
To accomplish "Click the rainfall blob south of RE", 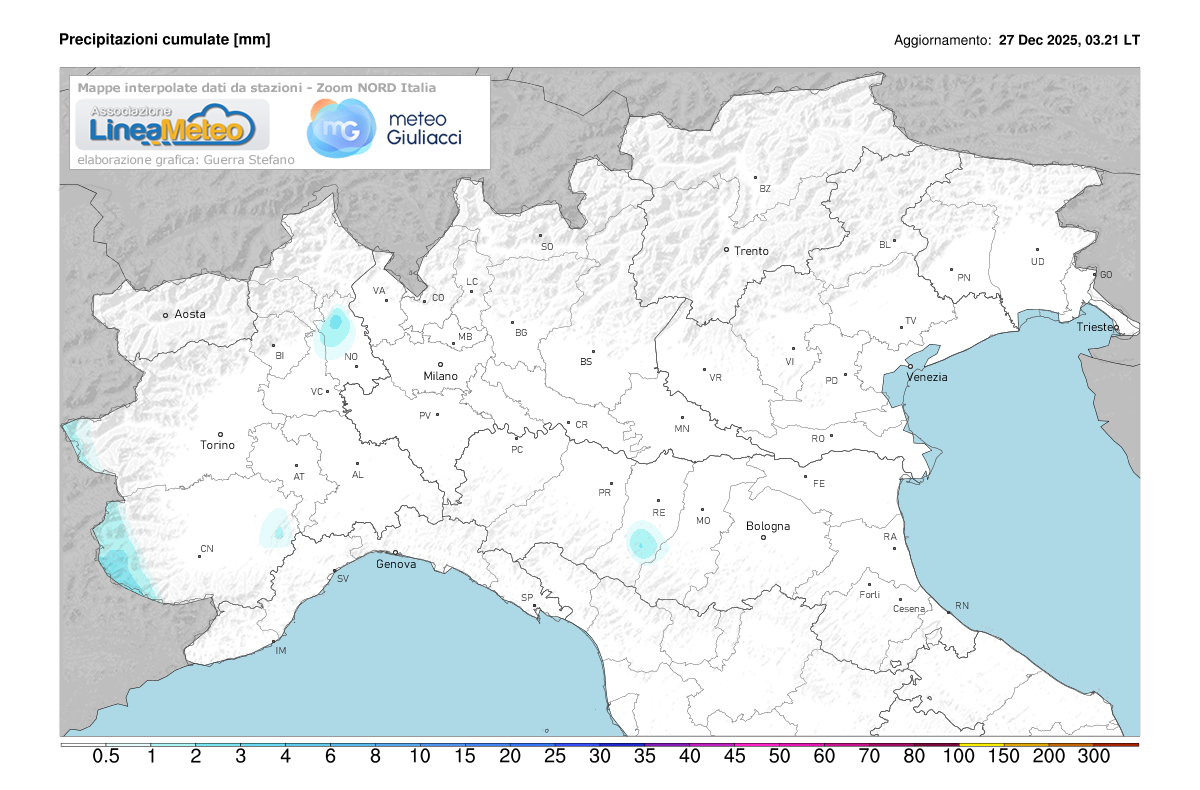I will point(642,544).
